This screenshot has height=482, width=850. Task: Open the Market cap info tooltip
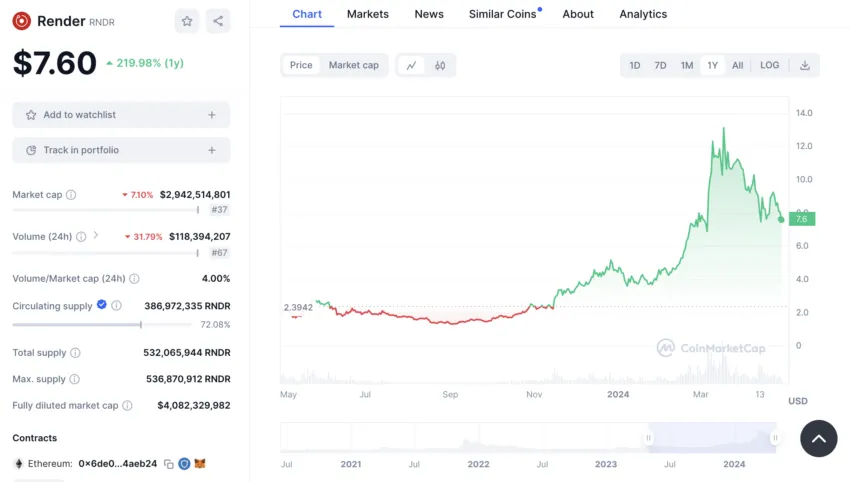pyautogui.click(x=71, y=195)
